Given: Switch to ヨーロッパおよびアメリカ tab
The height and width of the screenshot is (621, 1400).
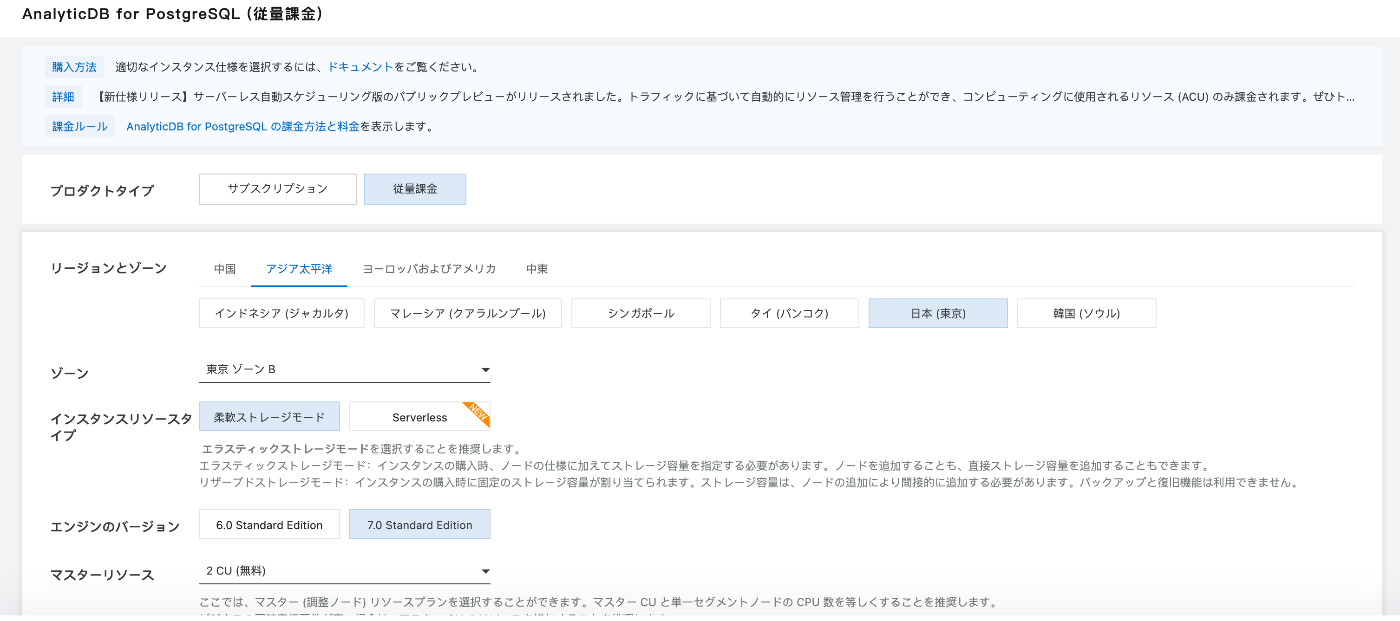Looking at the screenshot, I should coord(429,269).
